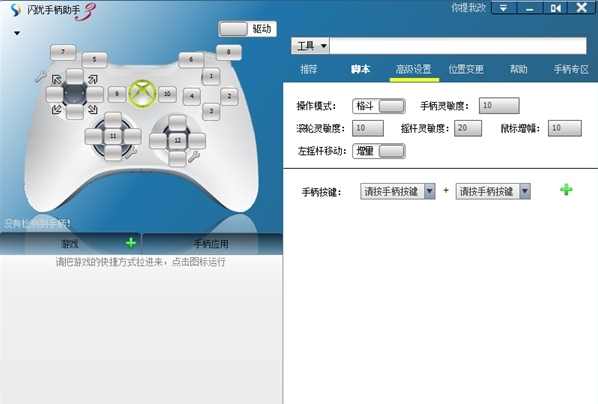Image resolution: width=598 pixels, height=404 pixels.
Task: Click the top search text field
Action: click(x=458, y=46)
